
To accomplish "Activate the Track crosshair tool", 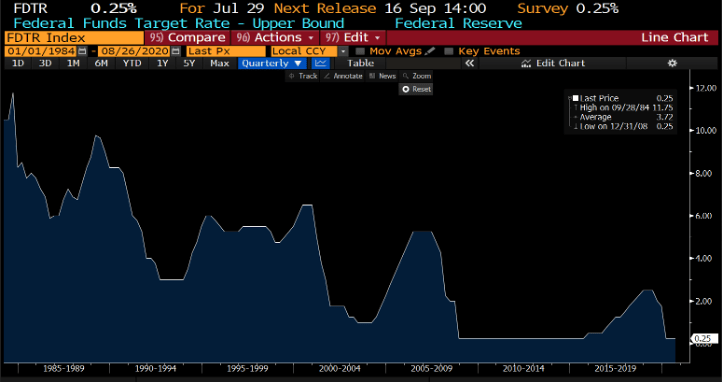I will click(x=302, y=76).
